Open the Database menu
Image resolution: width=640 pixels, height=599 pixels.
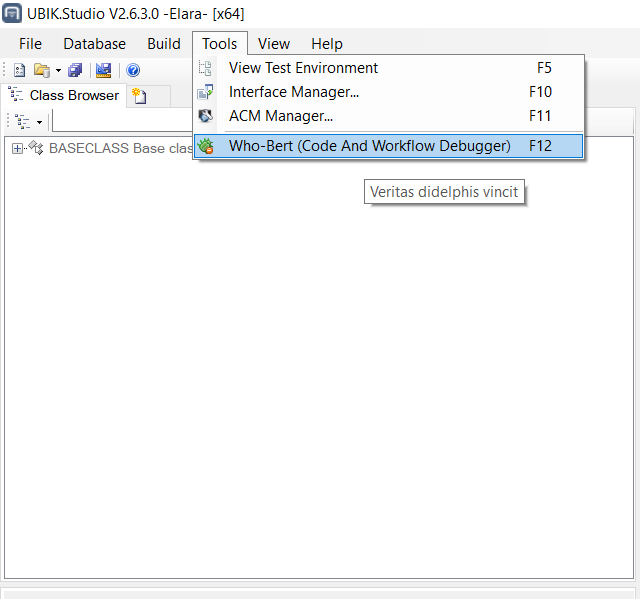95,44
